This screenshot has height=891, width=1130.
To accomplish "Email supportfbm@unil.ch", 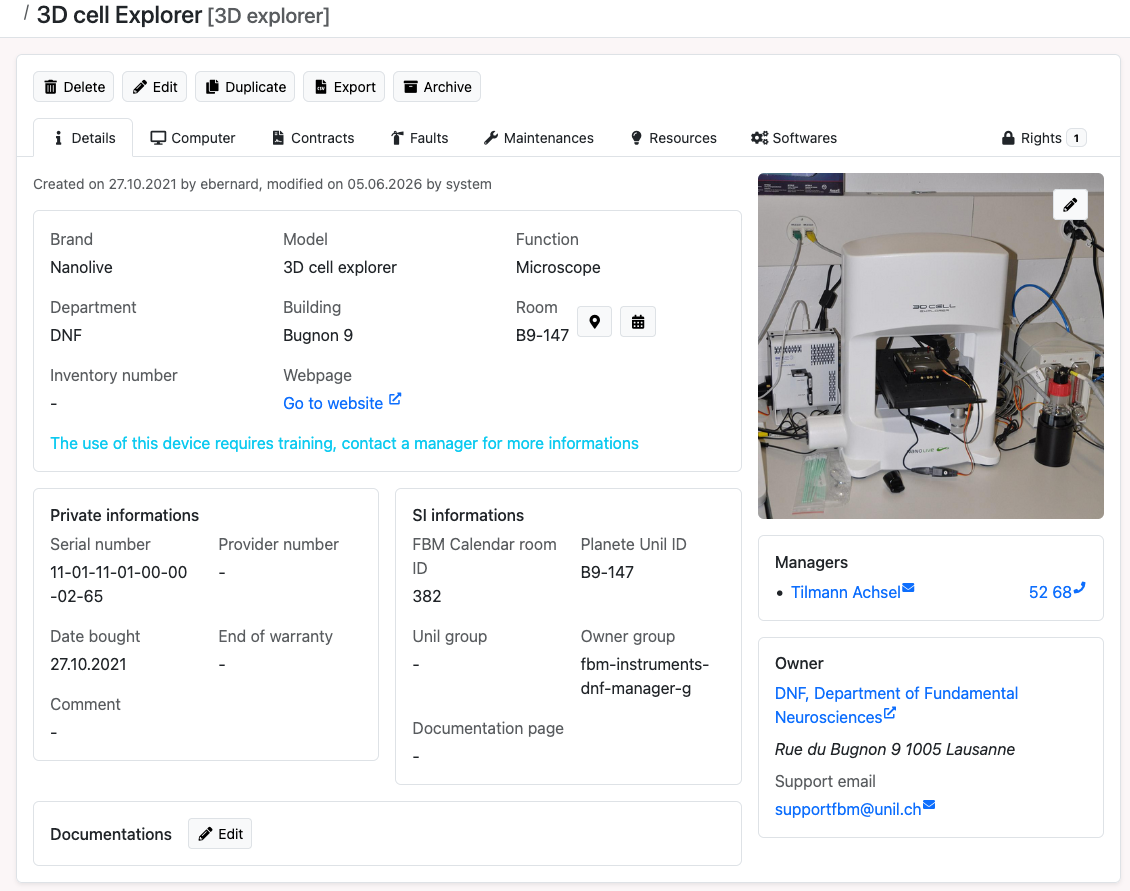I will pos(848,809).
